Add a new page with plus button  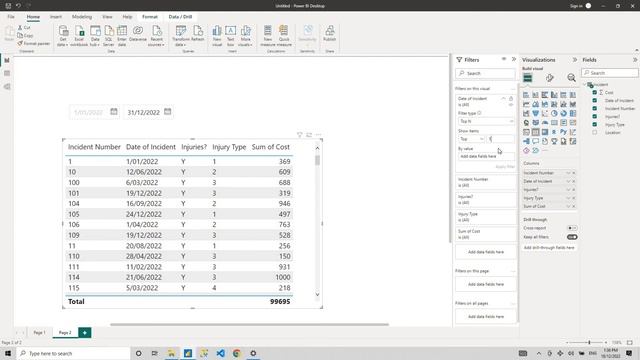84,333
